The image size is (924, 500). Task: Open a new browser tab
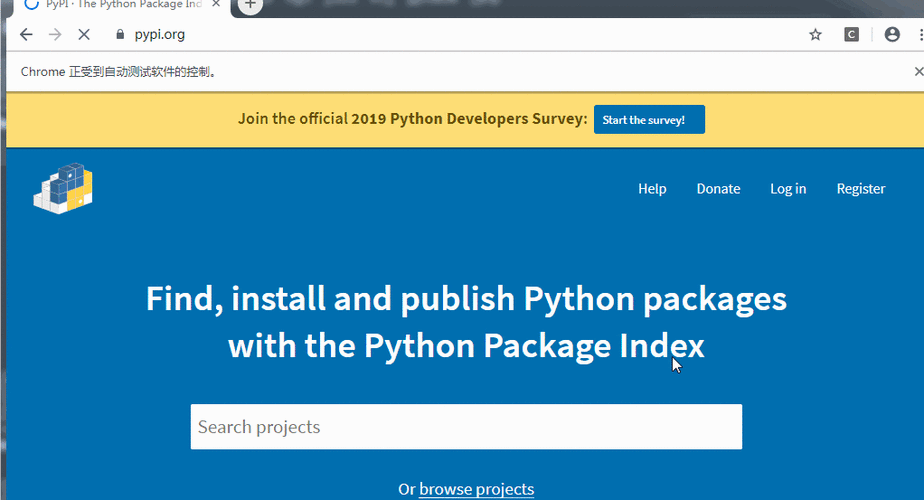(250, 5)
